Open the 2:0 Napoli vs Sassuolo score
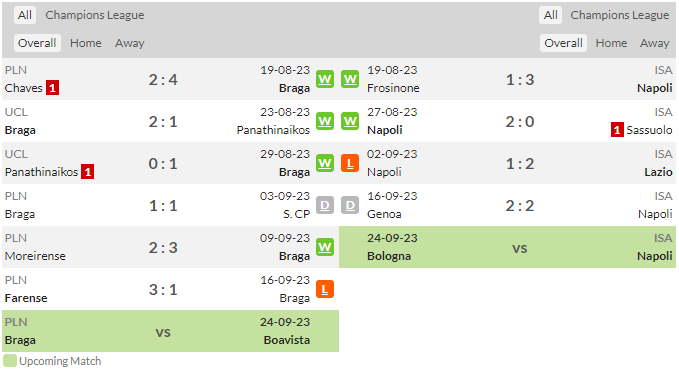The width and height of the screenshot is (679, 383). coord(520,122)
